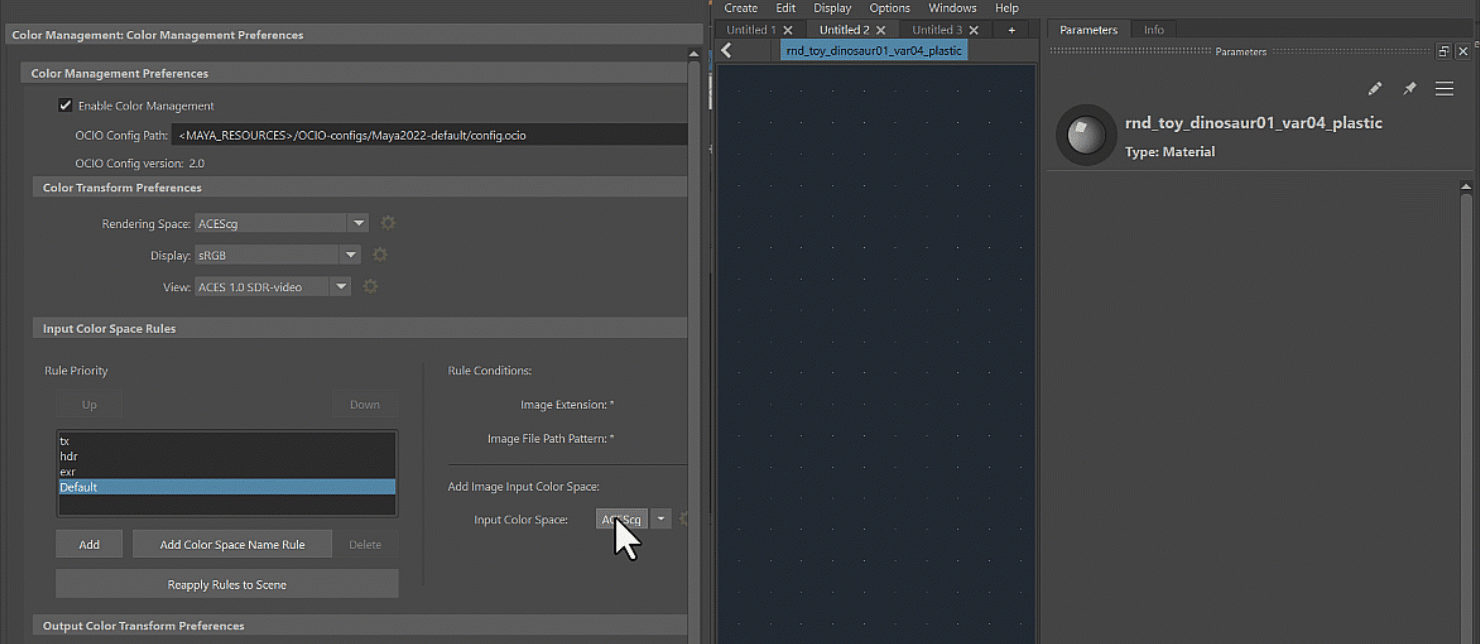Disable the Enable Color Management checkbox

(x=64, y=105)
